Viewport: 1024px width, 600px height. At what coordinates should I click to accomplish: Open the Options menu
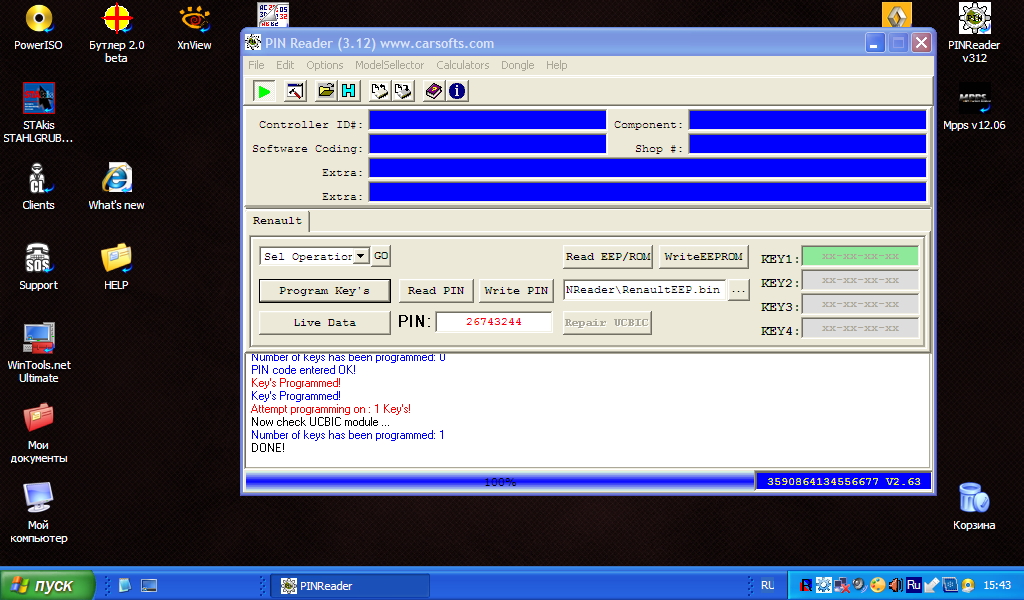(x=325, y=65)
